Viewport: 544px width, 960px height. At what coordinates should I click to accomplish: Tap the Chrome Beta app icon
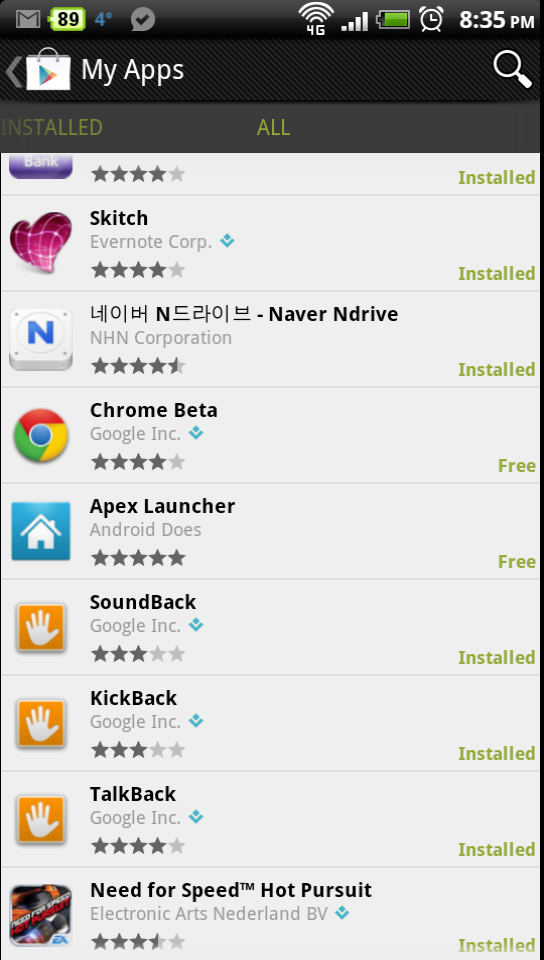[x=40, y=435]
